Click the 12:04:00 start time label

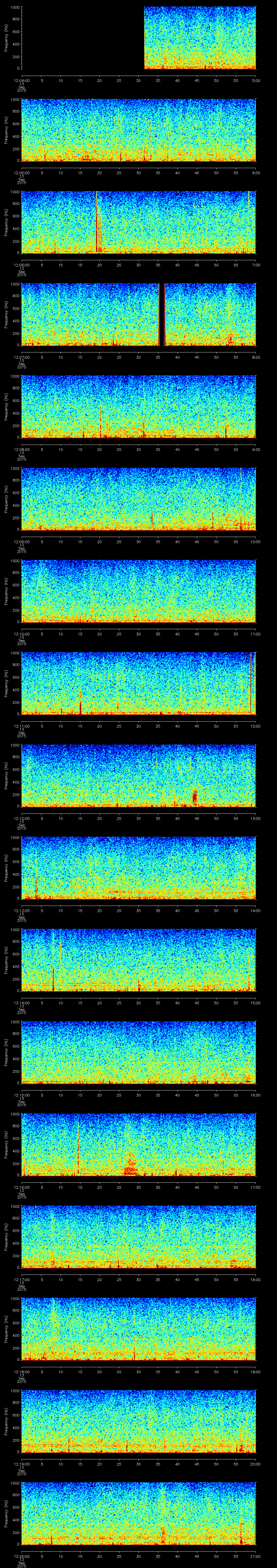pyautogui.click(x=21, y=80)
